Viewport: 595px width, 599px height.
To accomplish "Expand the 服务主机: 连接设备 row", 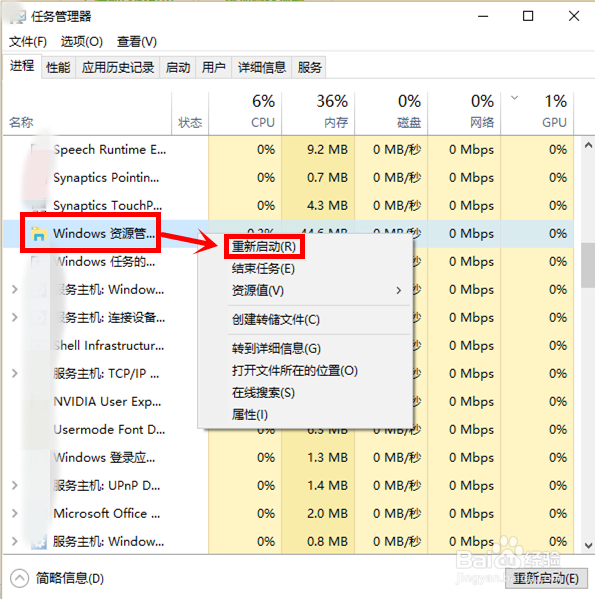I will coord(15,317).
